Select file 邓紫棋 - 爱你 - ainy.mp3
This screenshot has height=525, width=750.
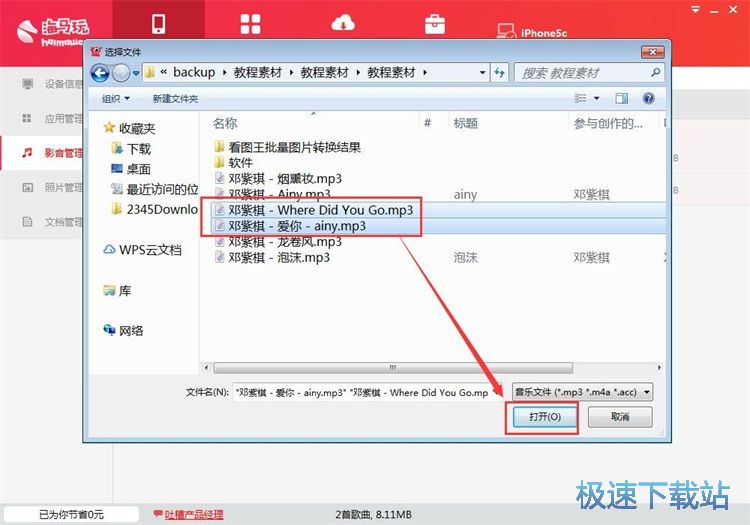pyautogui.click(x=290, y=226)
